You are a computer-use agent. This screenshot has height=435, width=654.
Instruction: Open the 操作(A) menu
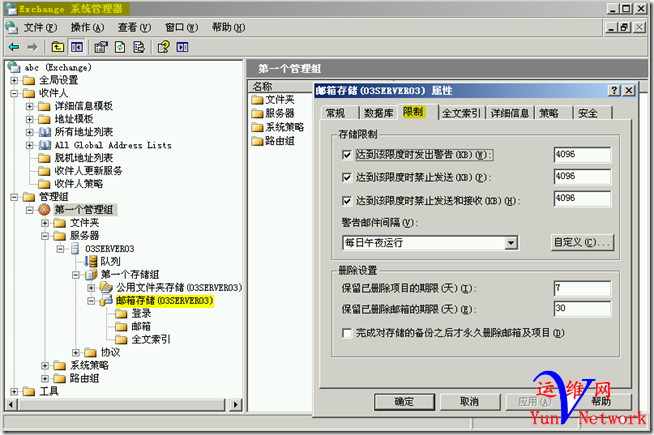(x=87, y=28)
